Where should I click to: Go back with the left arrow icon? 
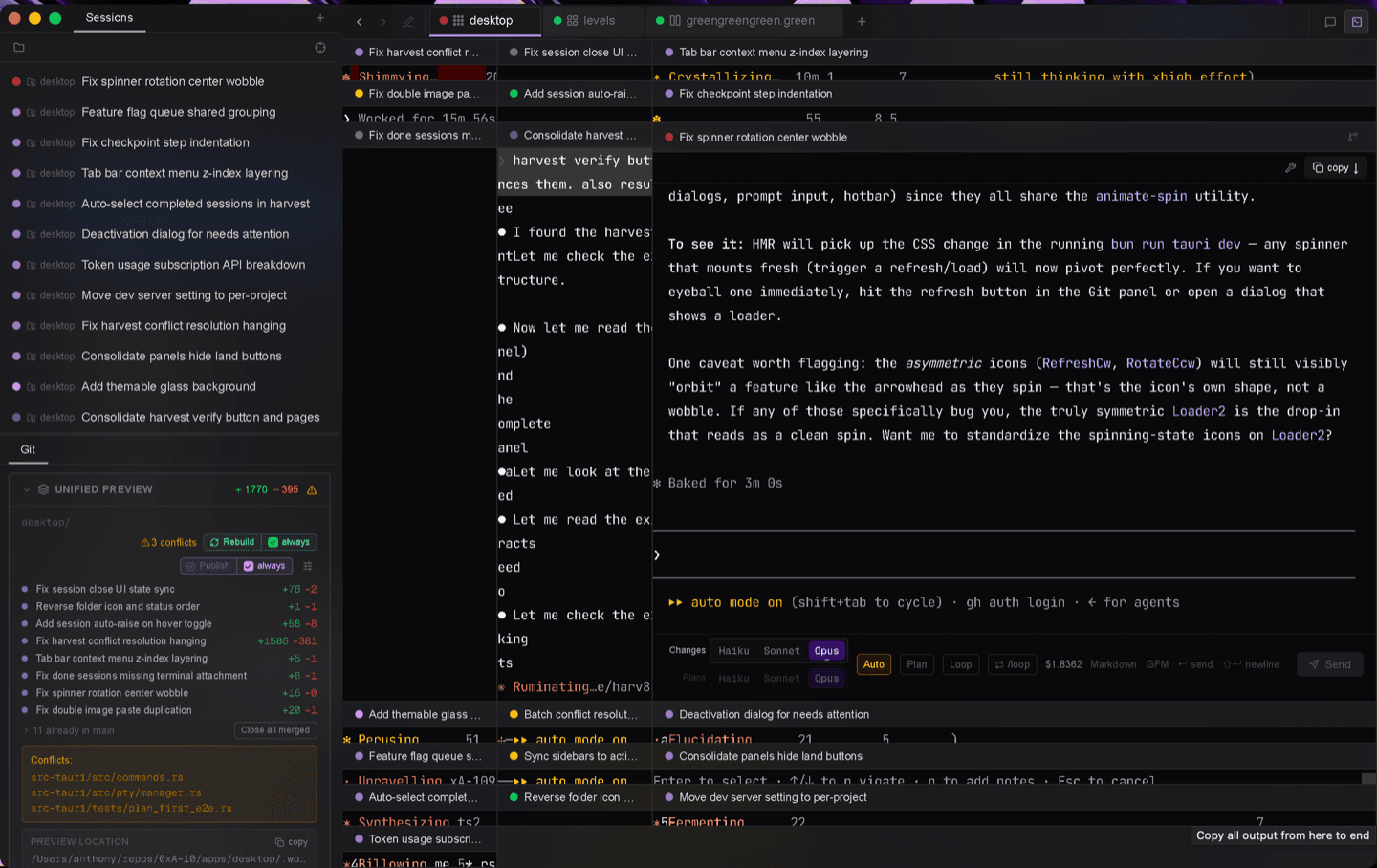coord(360,21)
